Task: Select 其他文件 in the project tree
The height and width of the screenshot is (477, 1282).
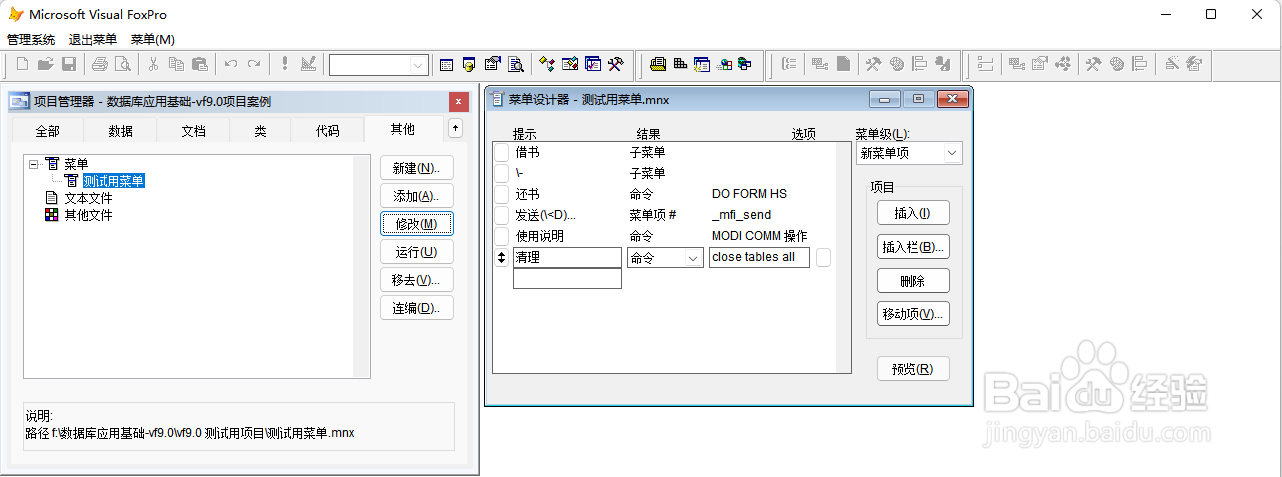Action: click(88, 215)
